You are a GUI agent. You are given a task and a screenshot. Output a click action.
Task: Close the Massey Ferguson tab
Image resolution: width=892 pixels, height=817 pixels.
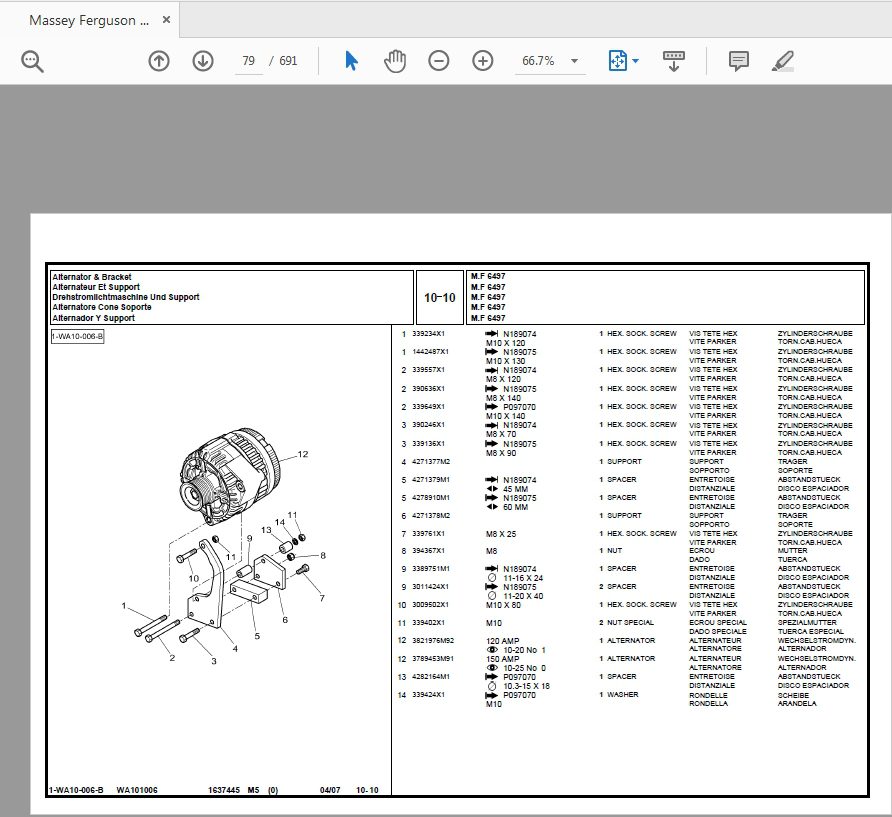point(166,18)
